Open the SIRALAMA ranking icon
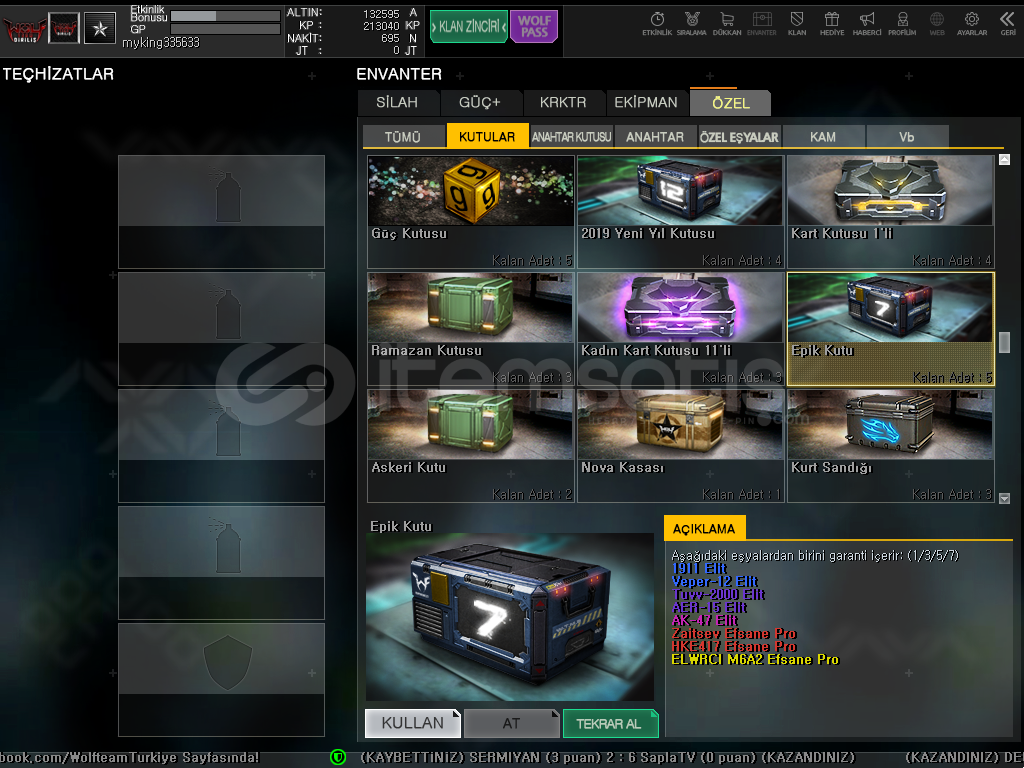1024x768 pixels. 692,24
